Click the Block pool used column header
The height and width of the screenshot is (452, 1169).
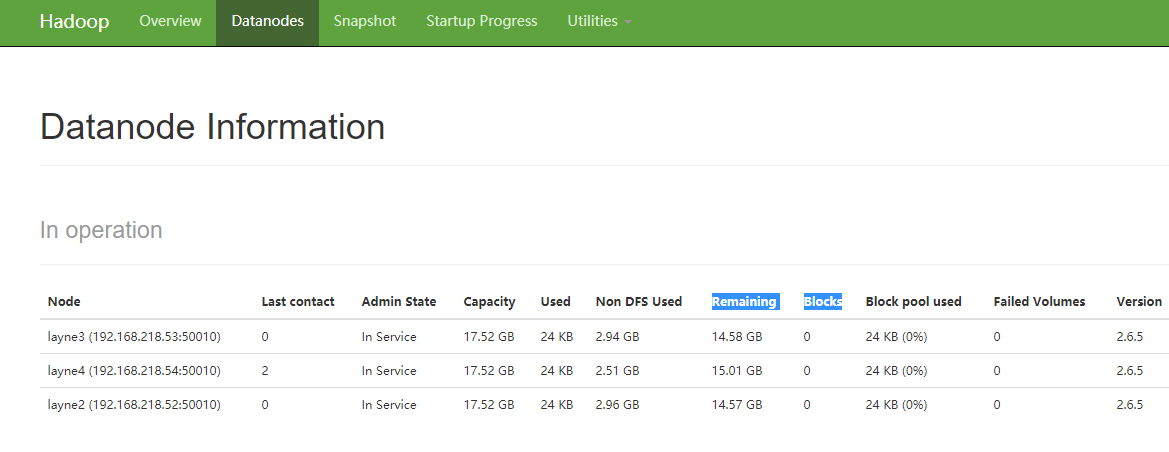click(913, 301)
